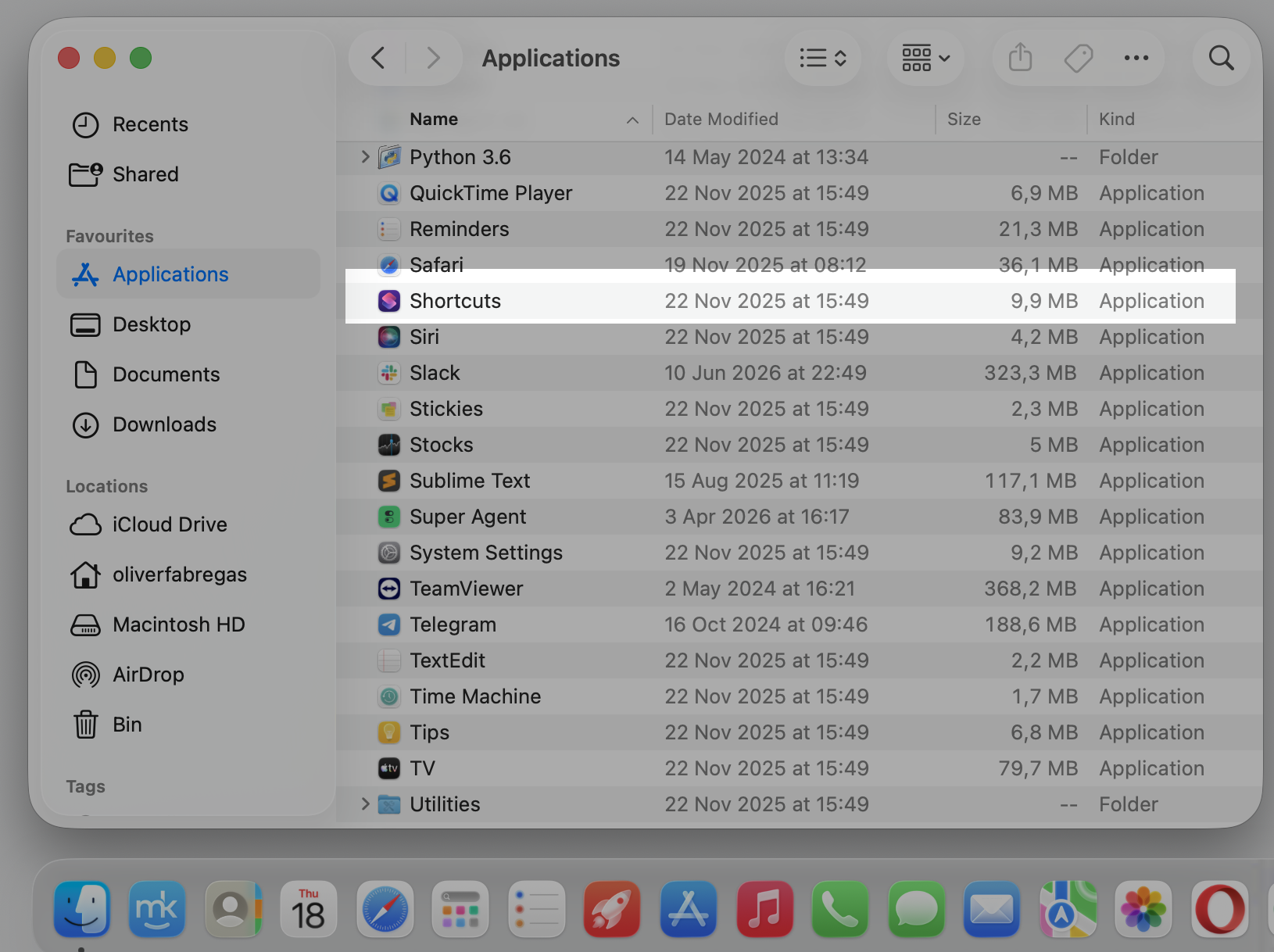
Task: Open Mail from the Dock
Action: click(992, 908)
